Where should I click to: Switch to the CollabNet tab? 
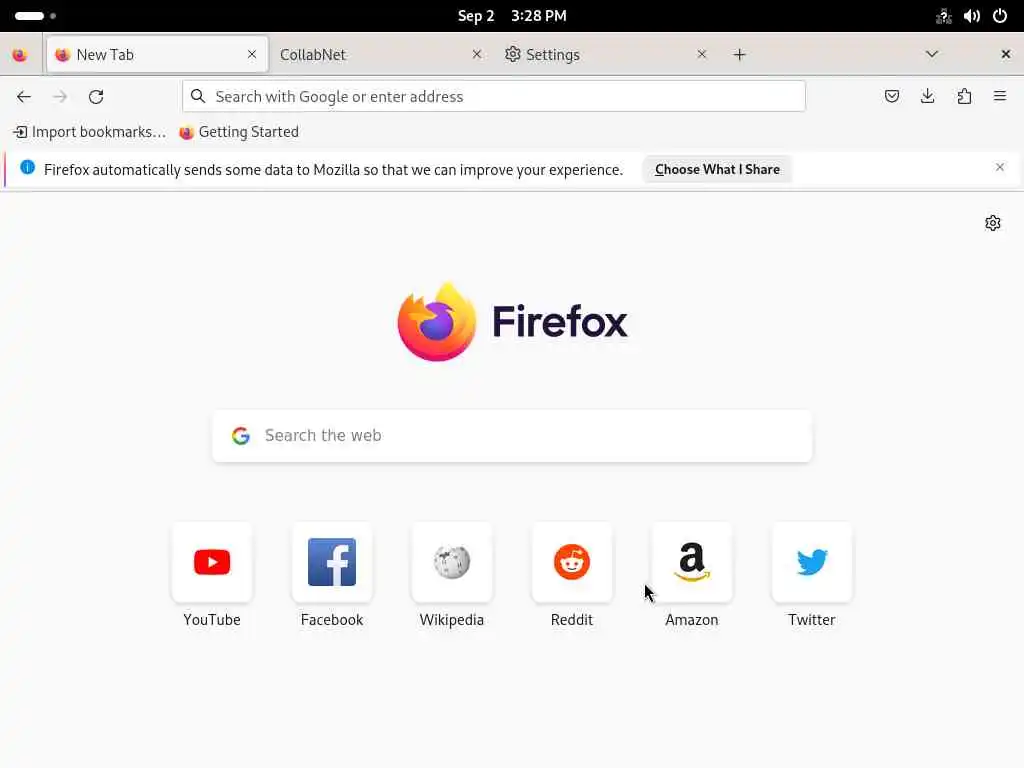coord(381,54)
